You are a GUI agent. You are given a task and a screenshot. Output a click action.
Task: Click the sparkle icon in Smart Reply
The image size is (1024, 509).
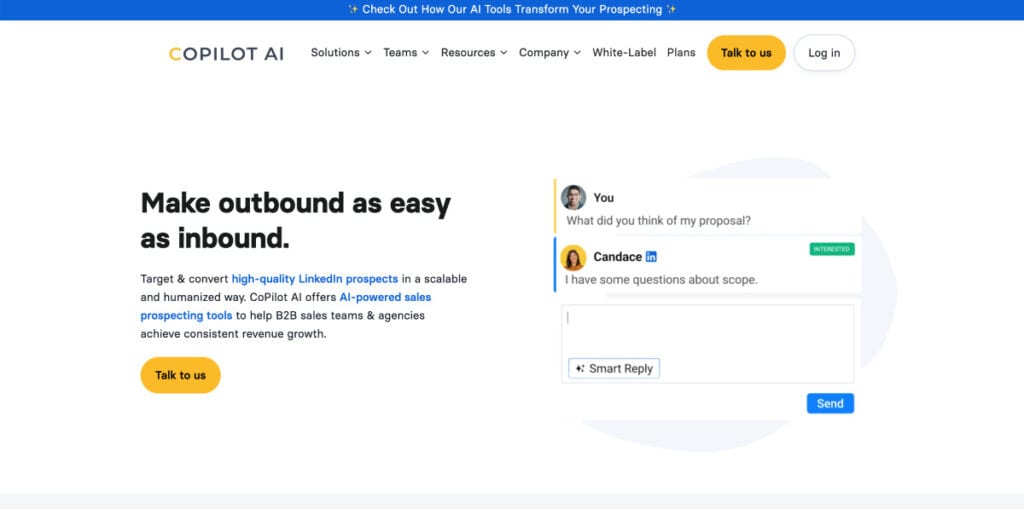[x=580, y=369]
